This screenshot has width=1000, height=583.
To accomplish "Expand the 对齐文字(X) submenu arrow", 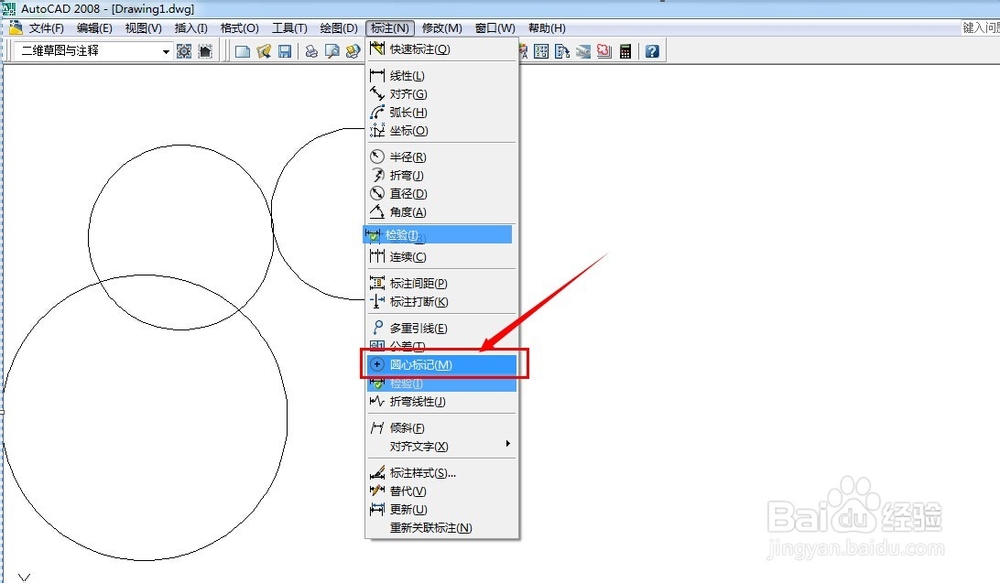I will coord(508,443).
